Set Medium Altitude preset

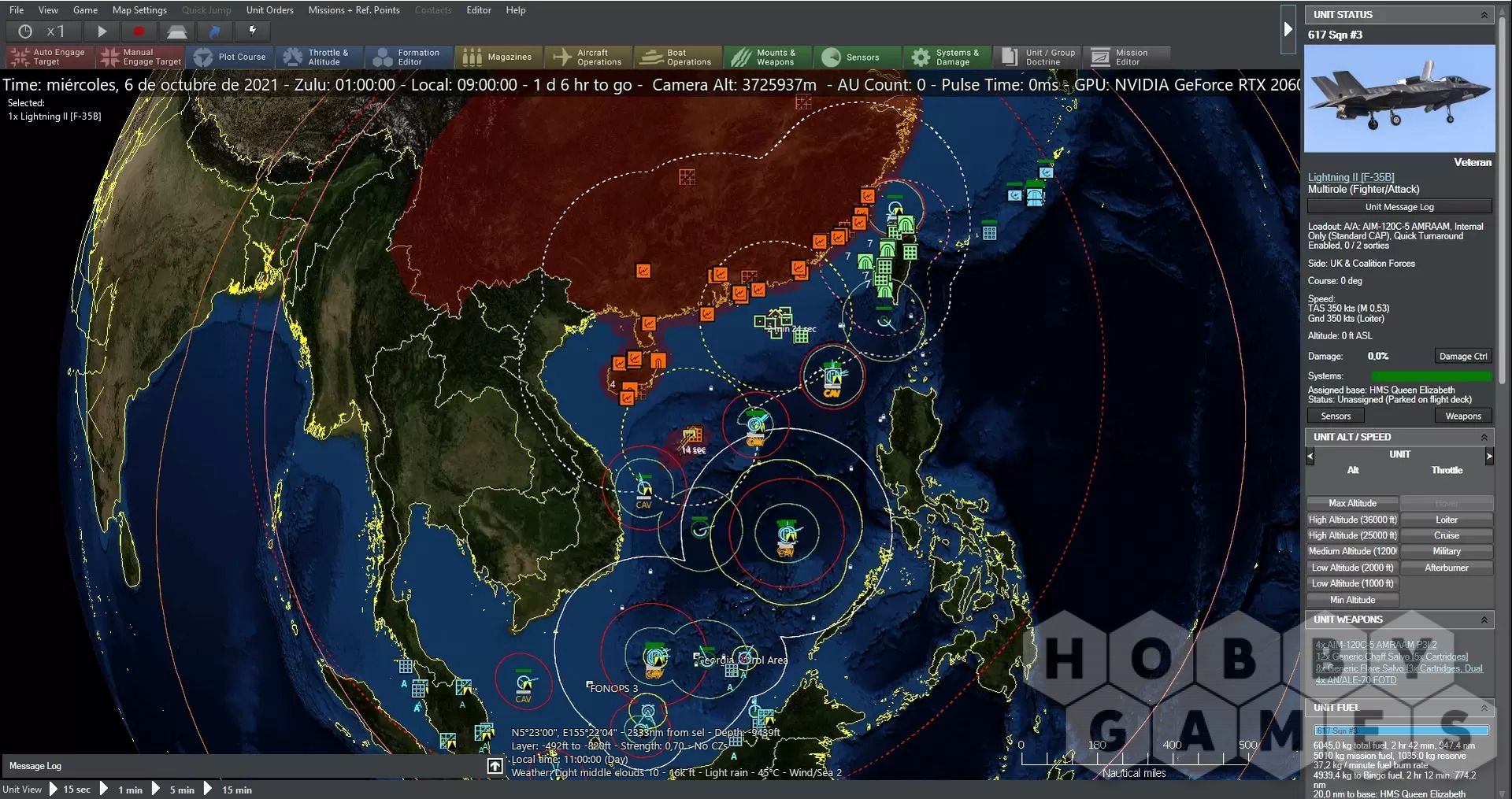click(1352, 552)
